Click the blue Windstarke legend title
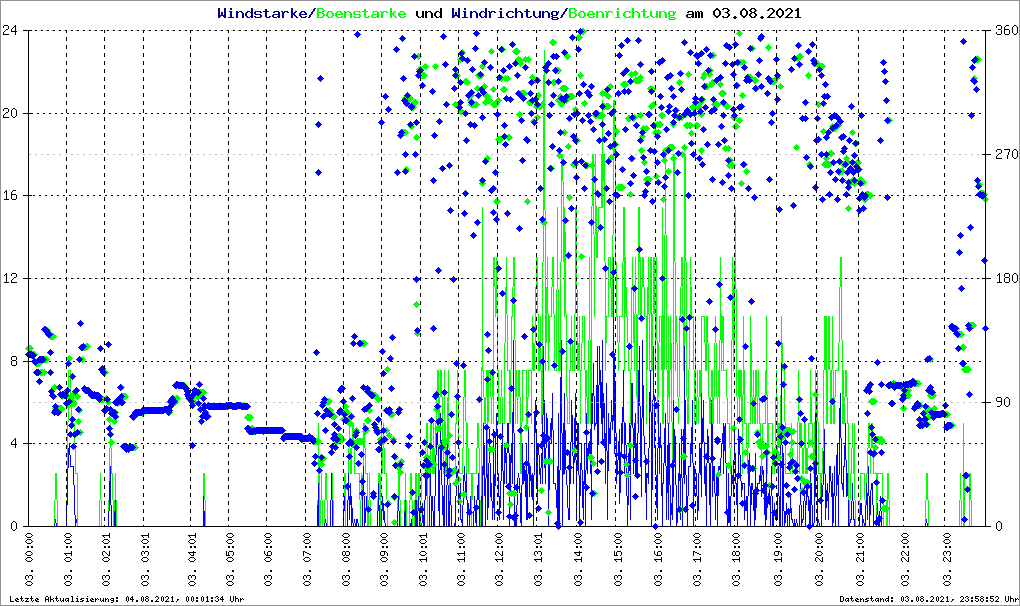This screenshot has height=606, width=1020. coord(264,14)
